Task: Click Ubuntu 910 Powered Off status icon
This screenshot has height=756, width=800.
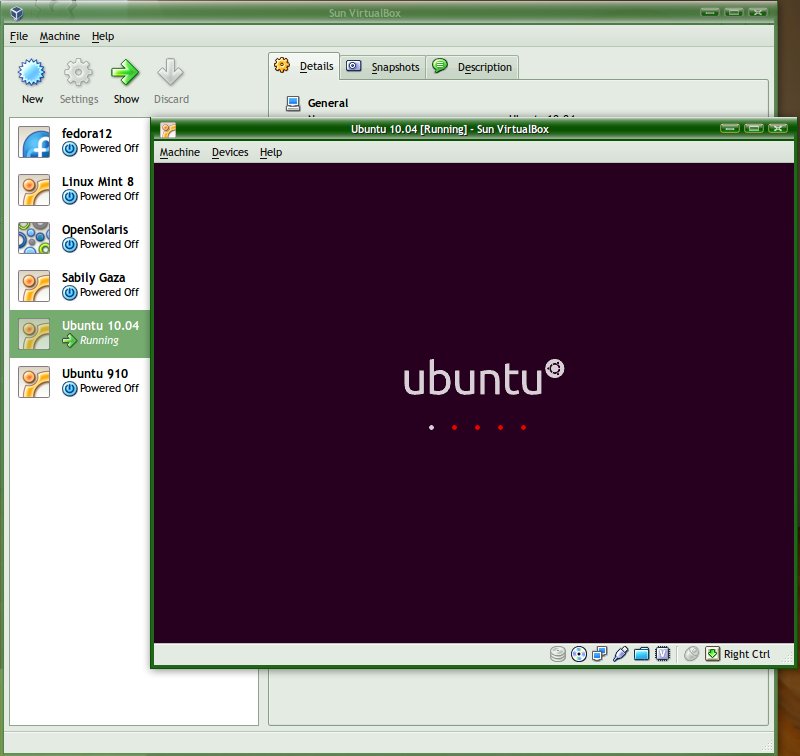Action: (x=70, y=388)
